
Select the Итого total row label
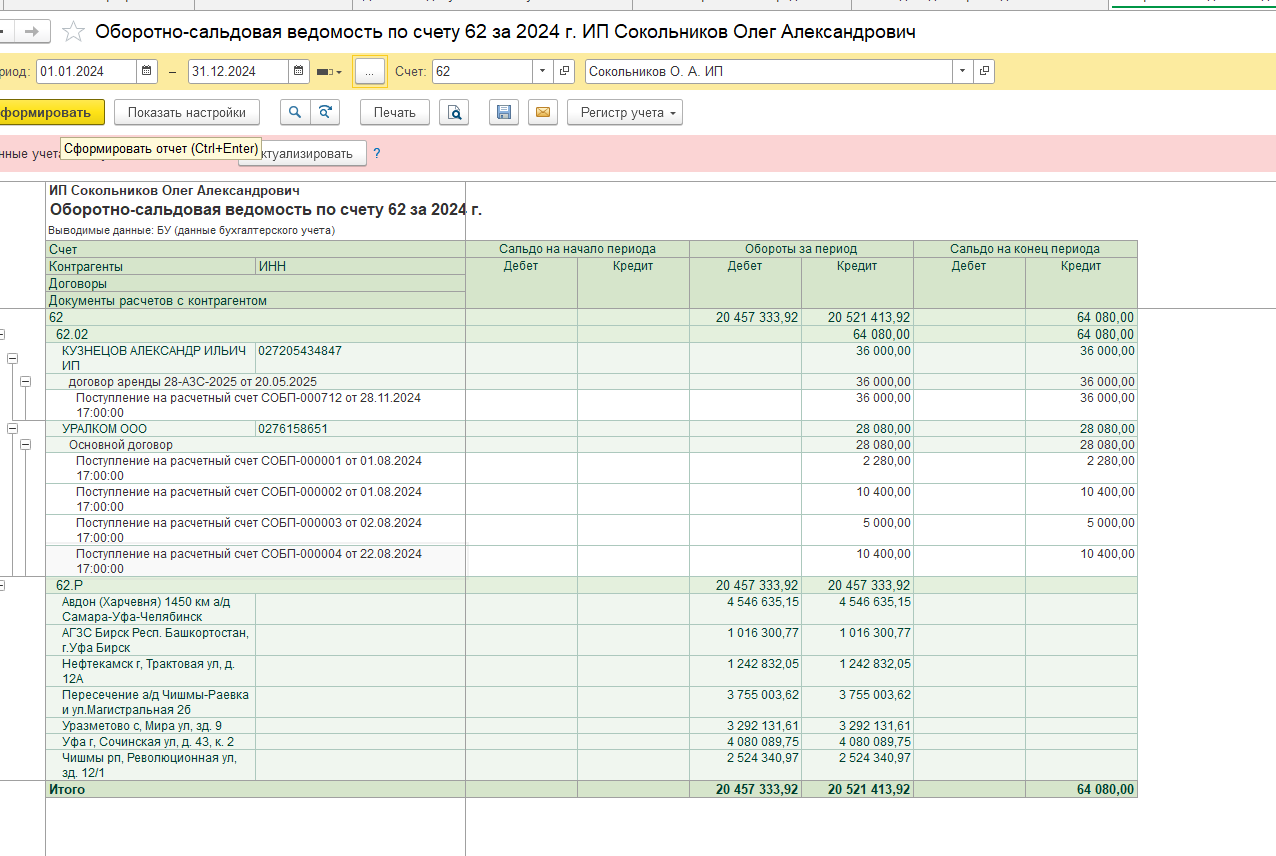click(67, 790)
